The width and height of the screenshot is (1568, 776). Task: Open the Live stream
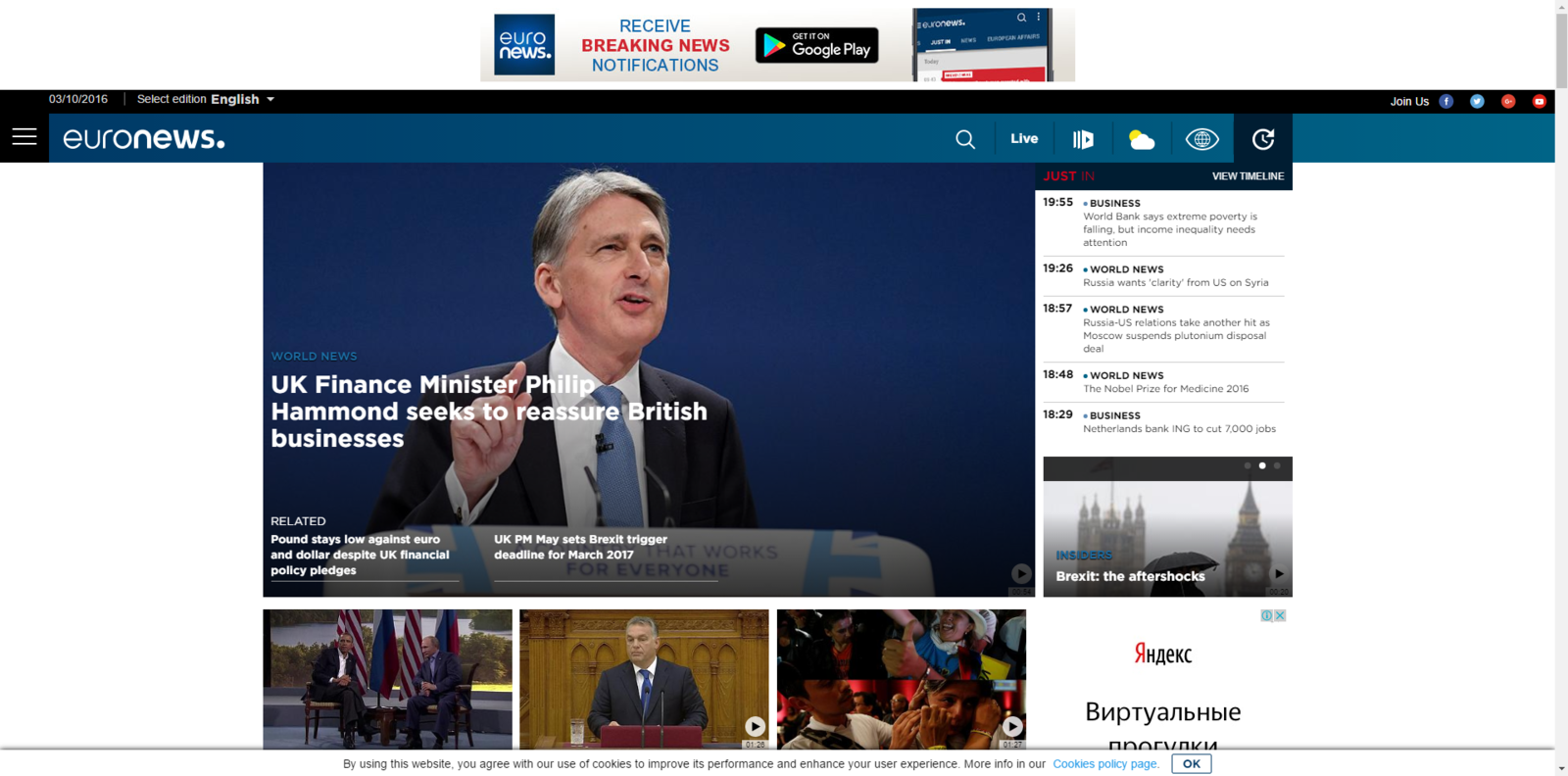coord(1024,138)
